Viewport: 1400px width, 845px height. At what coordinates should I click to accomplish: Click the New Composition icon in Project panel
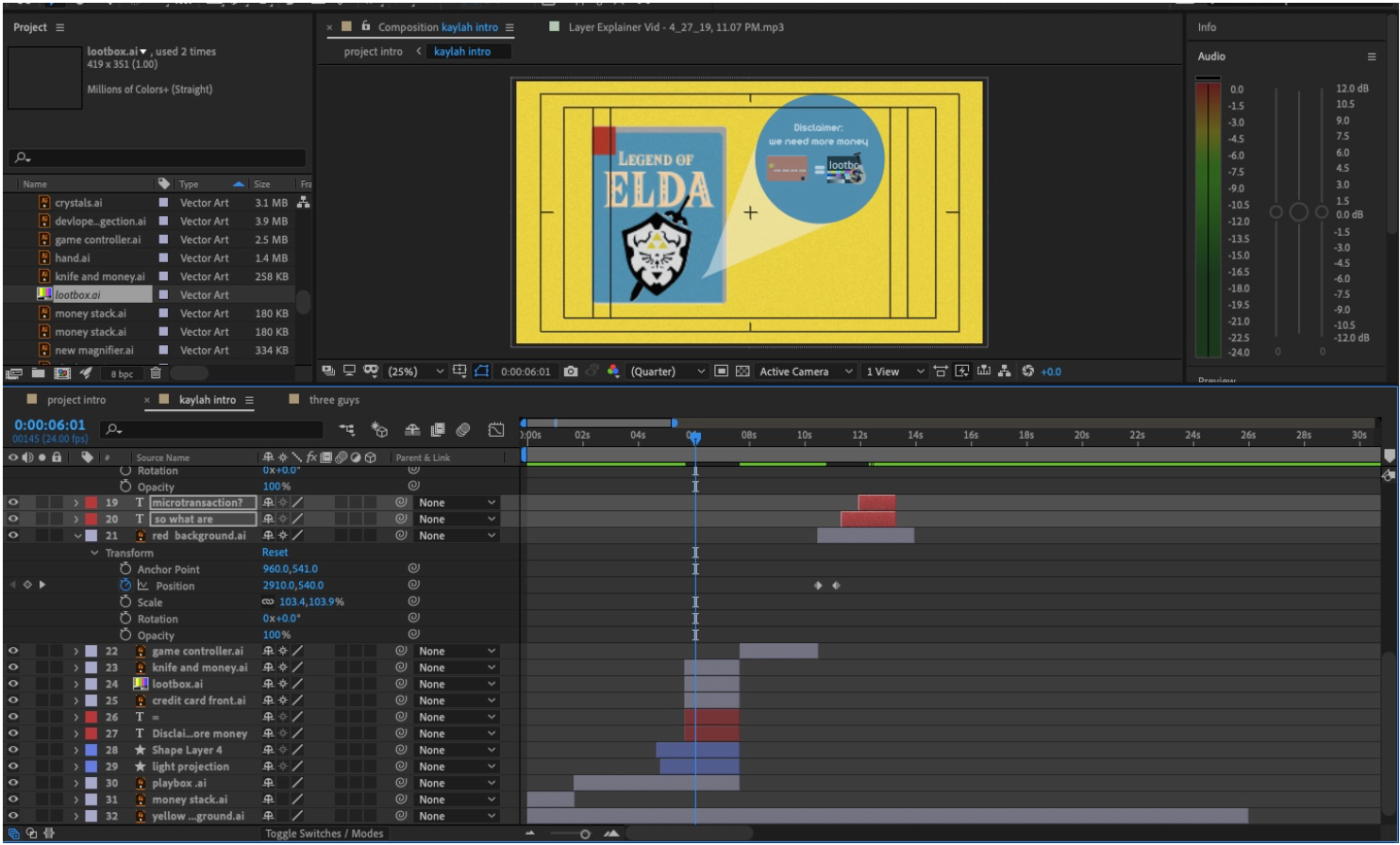(x=62, y=373)
